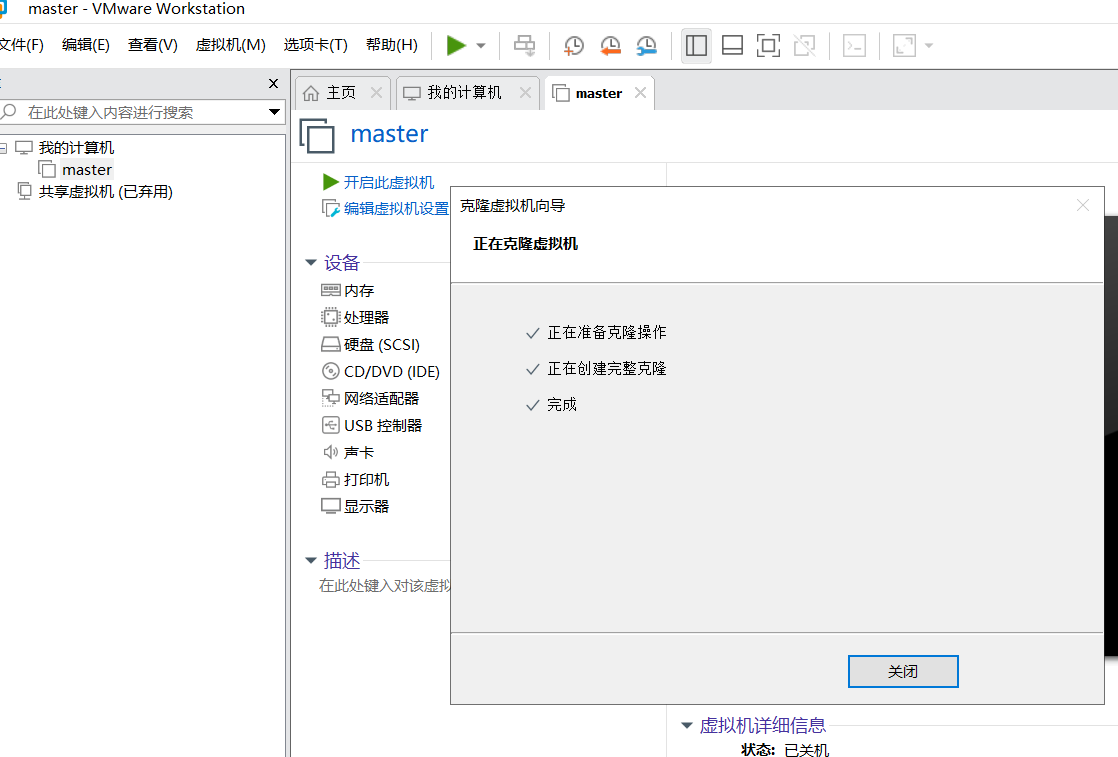
Task: Click the USB 控制器 device icon
Action: (330, 425)
